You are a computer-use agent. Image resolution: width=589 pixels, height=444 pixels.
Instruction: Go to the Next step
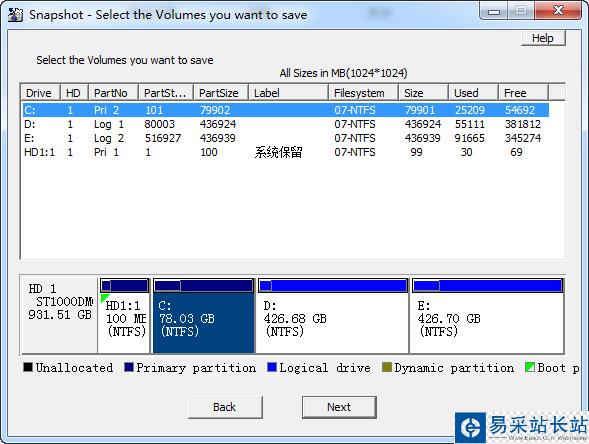tap(339, 407)
